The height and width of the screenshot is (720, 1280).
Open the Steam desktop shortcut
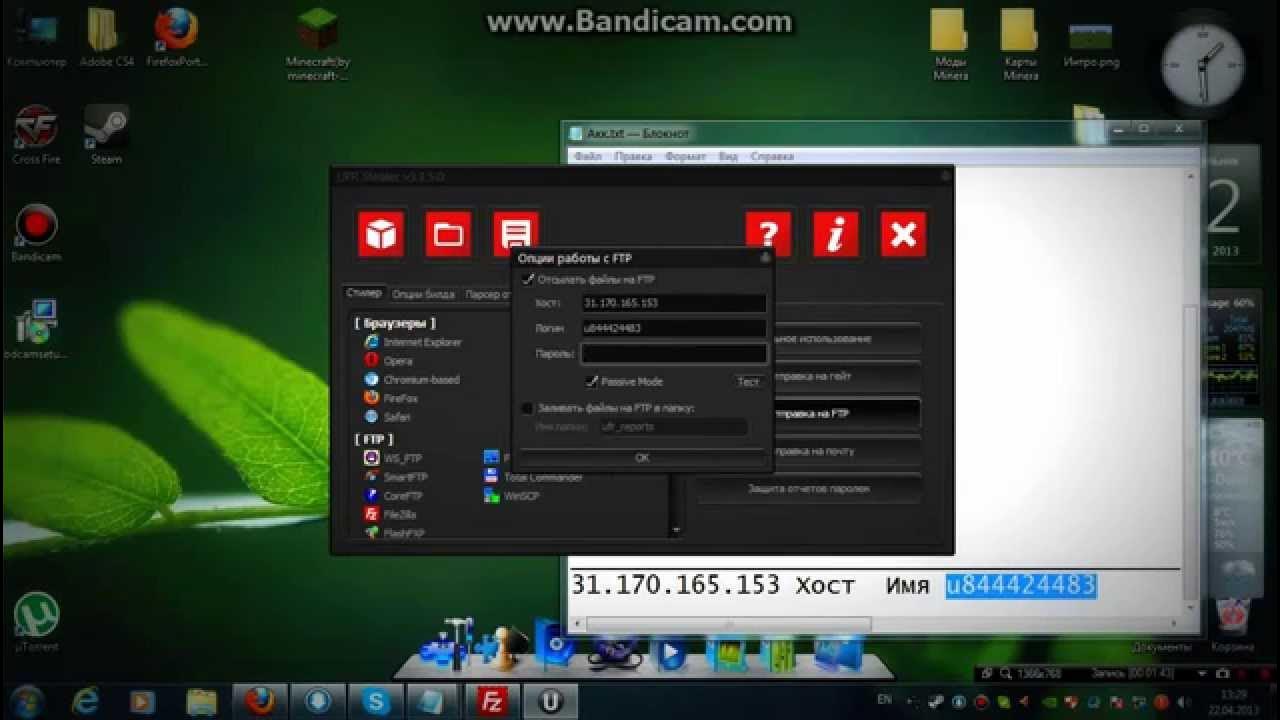106,134
